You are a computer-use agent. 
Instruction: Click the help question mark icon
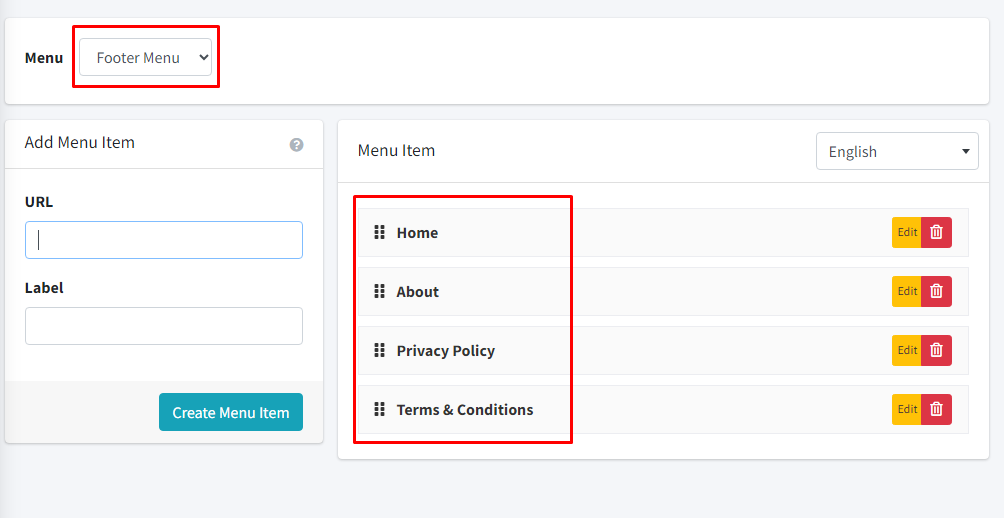pos(296,145)
